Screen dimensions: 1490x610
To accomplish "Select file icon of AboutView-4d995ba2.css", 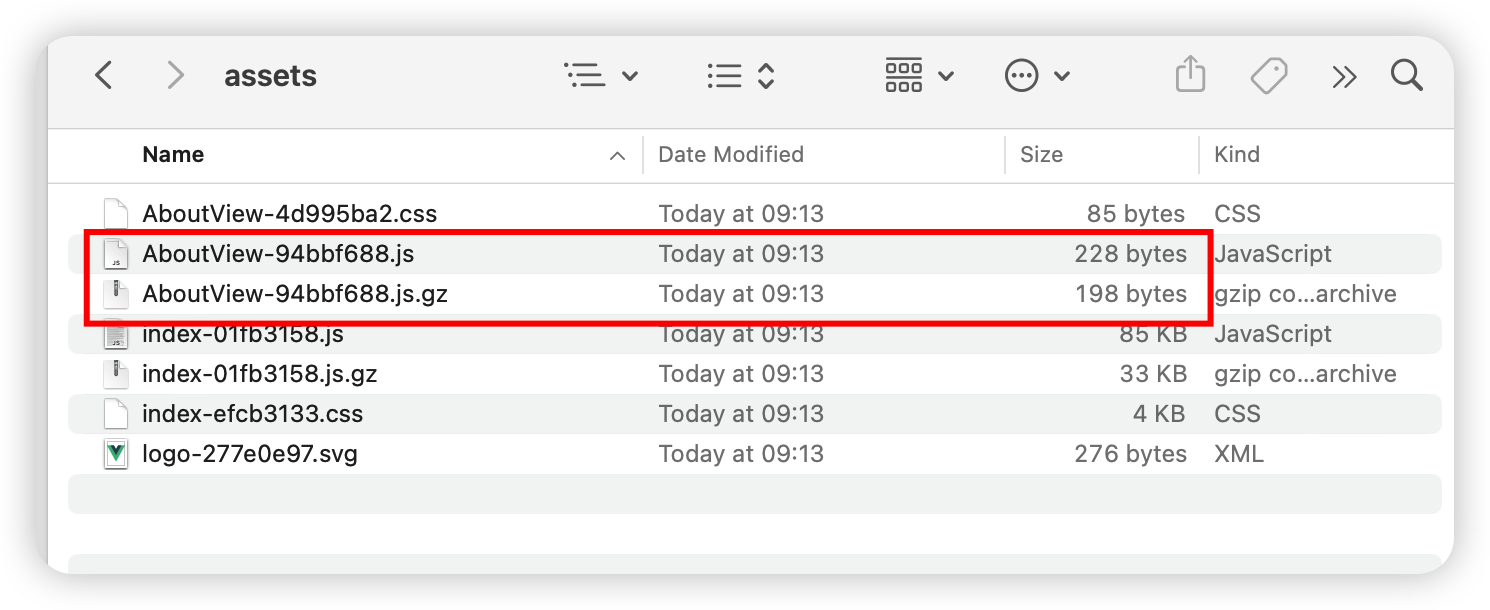I will point(117,214).
